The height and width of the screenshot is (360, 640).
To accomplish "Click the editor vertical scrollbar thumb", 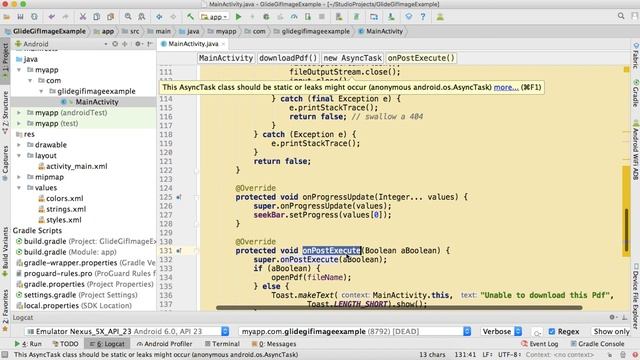I will [626, 229].
